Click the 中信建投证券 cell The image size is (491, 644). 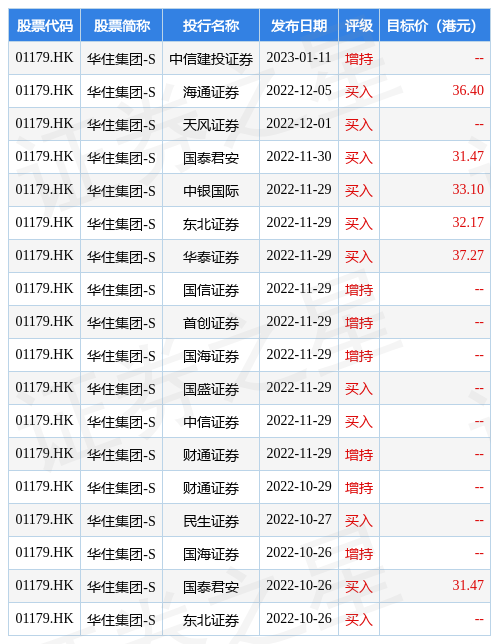click(211, 59)
